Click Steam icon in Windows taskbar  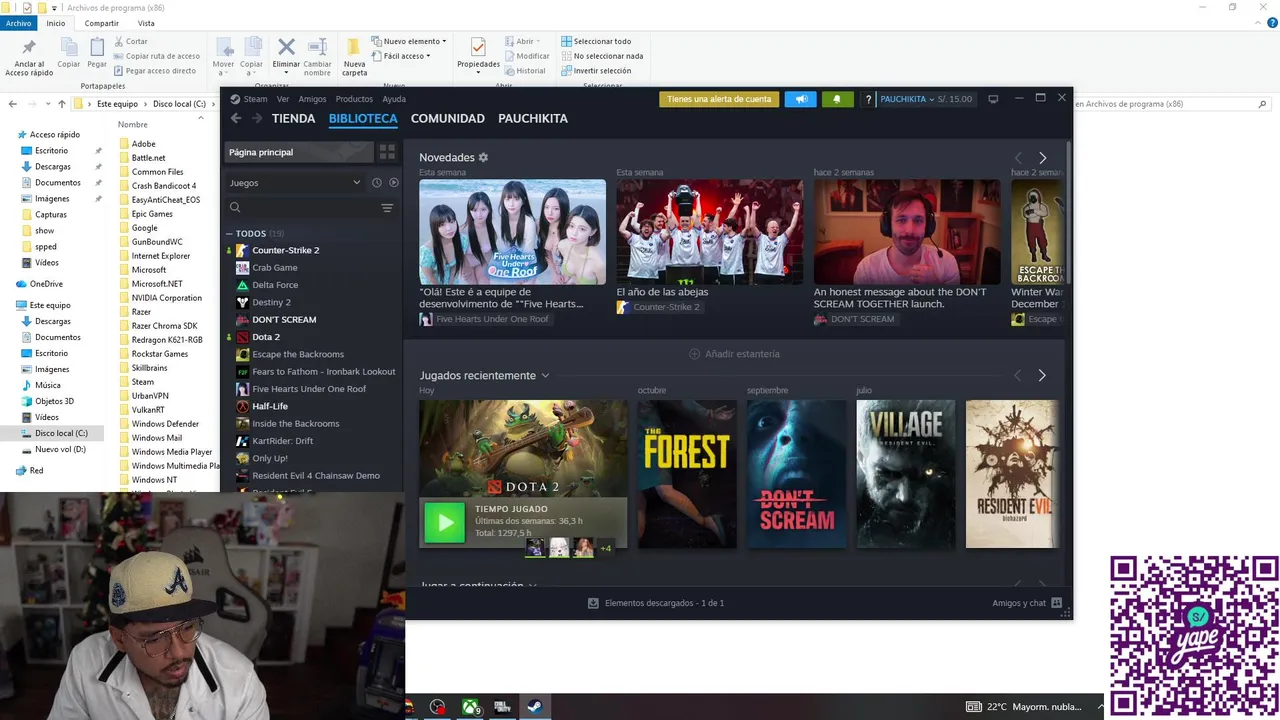pos(534,707)
